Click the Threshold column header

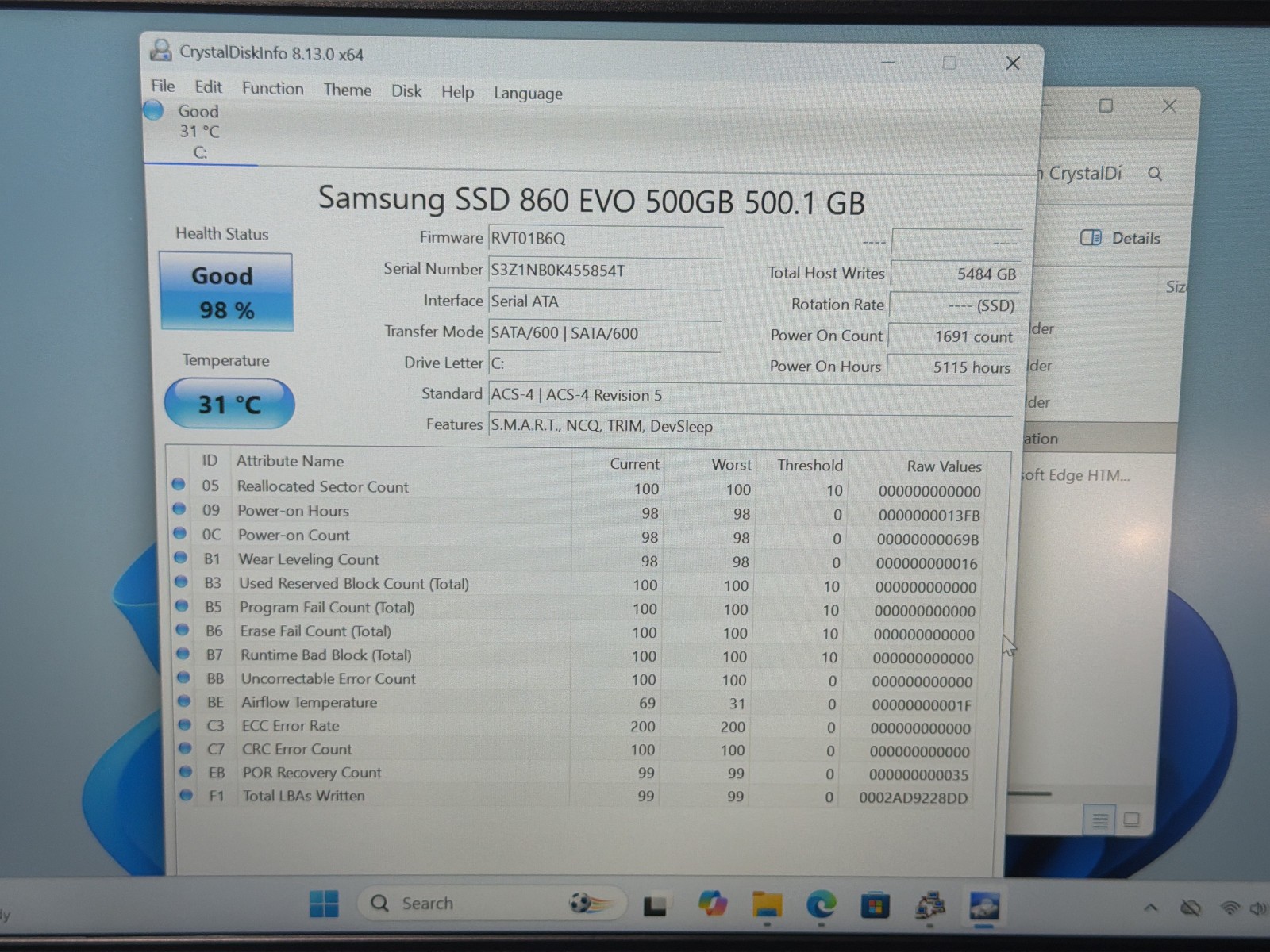tap(810, 466)
